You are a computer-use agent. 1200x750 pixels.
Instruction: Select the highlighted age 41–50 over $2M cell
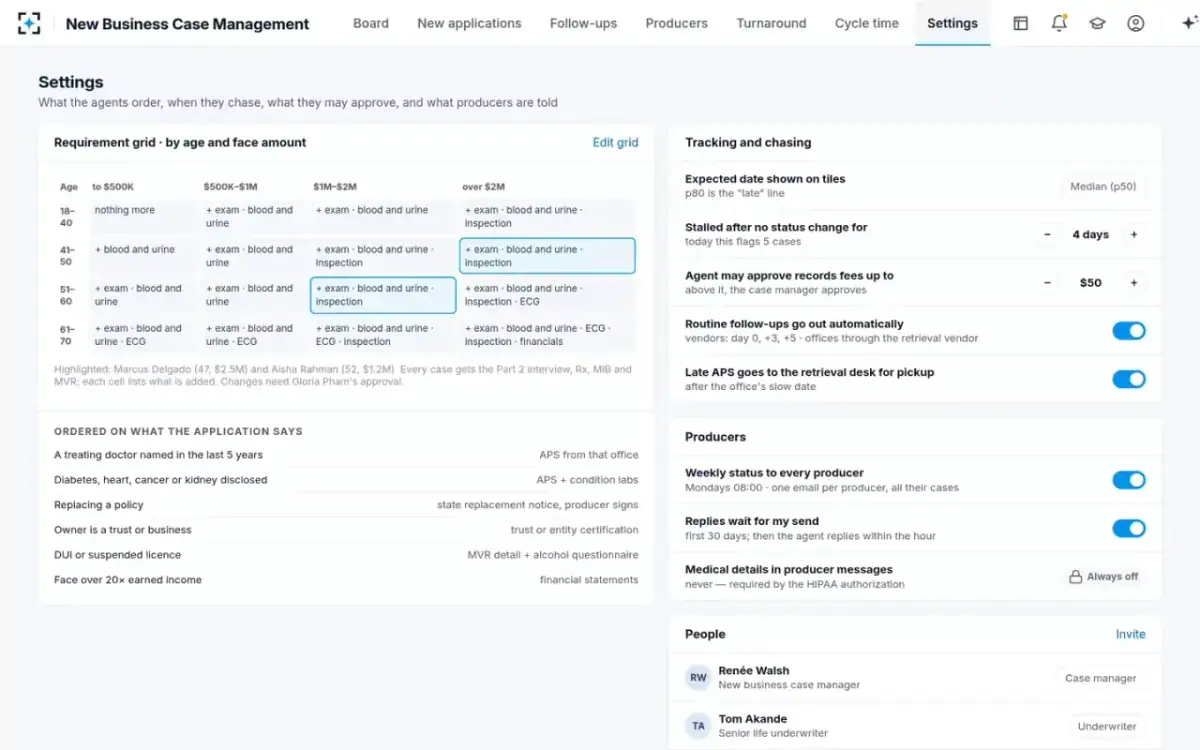(547, 256)
